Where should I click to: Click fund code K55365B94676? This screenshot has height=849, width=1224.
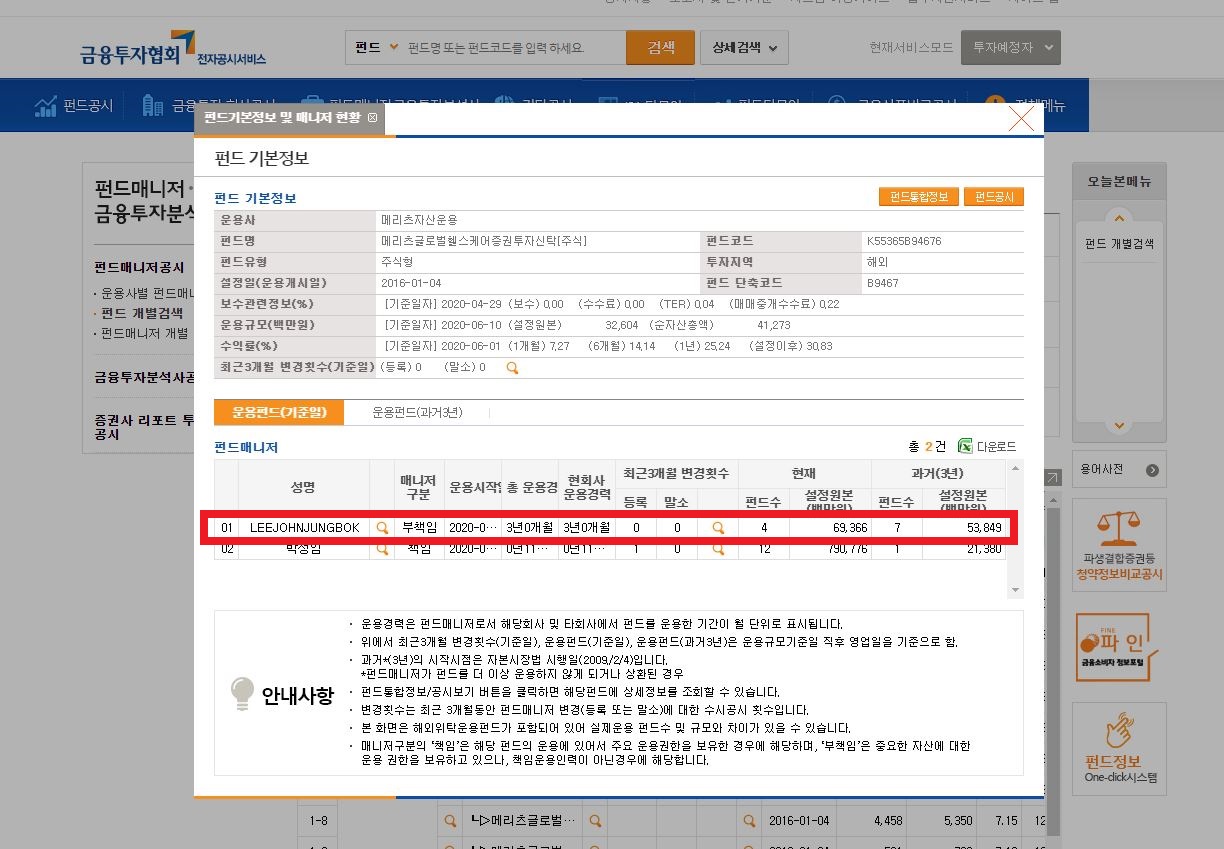point(904,241)
